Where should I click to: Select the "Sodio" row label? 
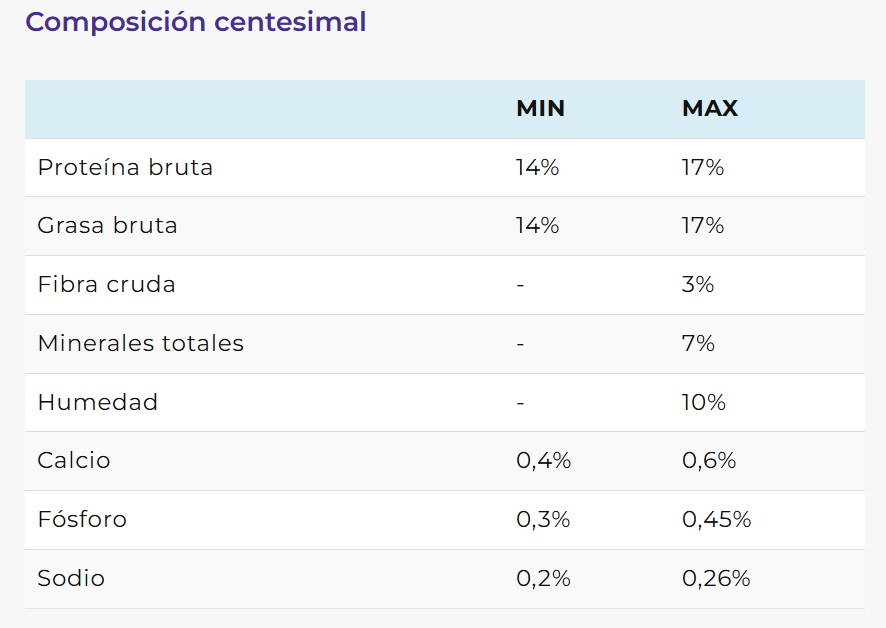pos(71,579)
